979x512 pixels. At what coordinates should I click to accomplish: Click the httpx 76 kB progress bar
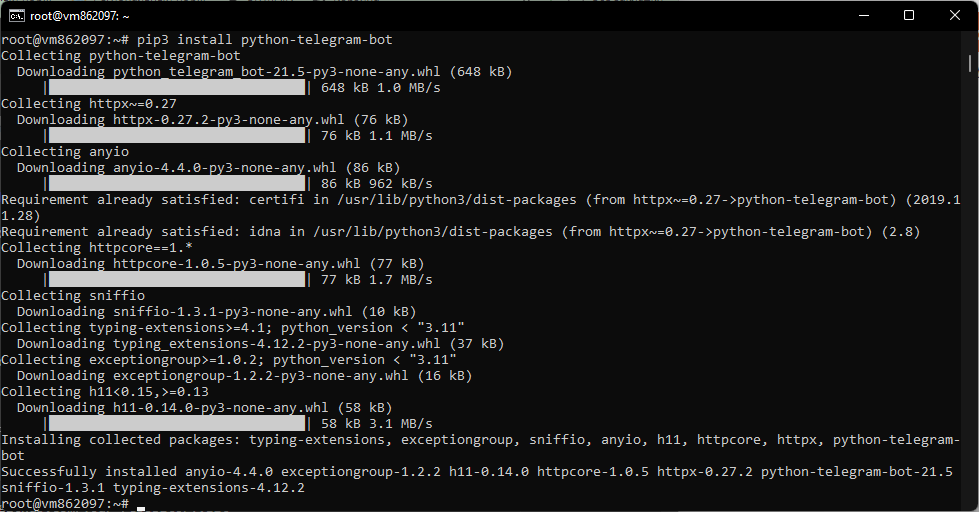177,135
